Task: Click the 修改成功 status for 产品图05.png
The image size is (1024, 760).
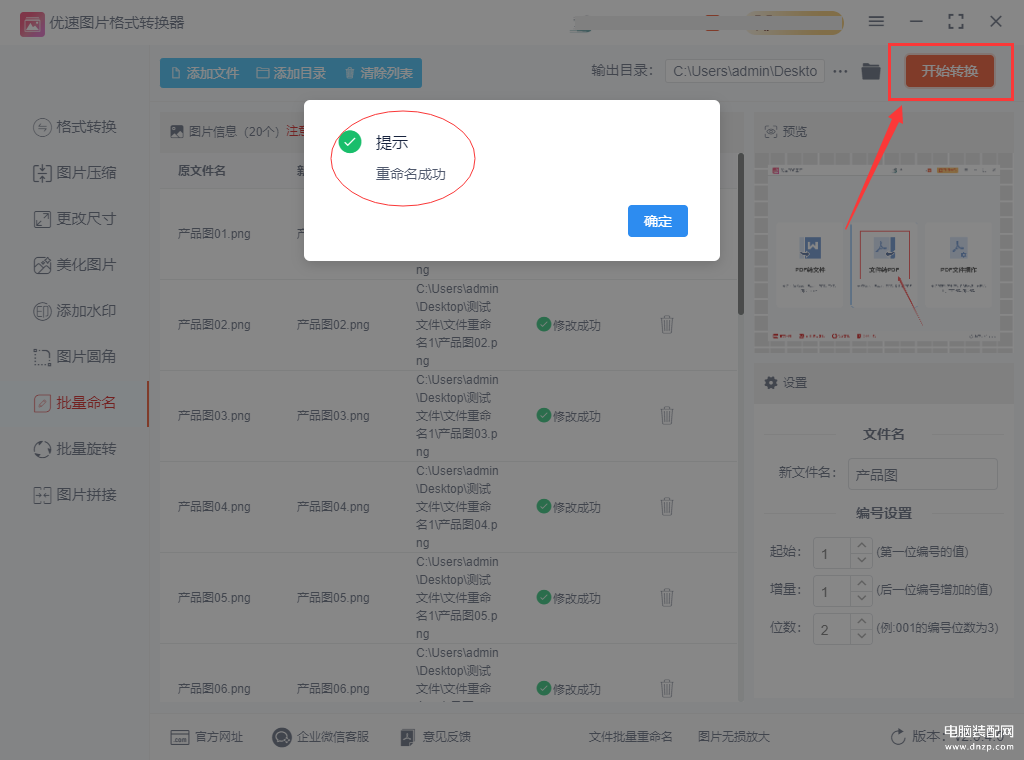Action: (569, 598)
